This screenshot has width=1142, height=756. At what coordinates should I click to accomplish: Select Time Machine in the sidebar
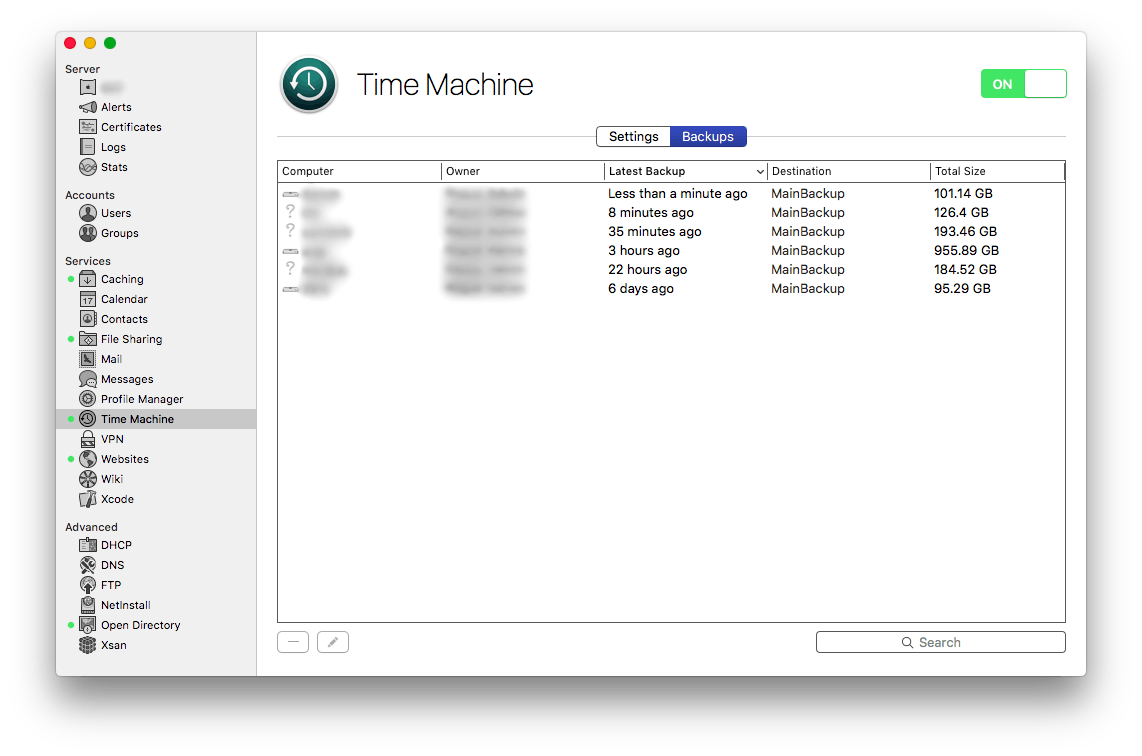(x=156, y=419)
